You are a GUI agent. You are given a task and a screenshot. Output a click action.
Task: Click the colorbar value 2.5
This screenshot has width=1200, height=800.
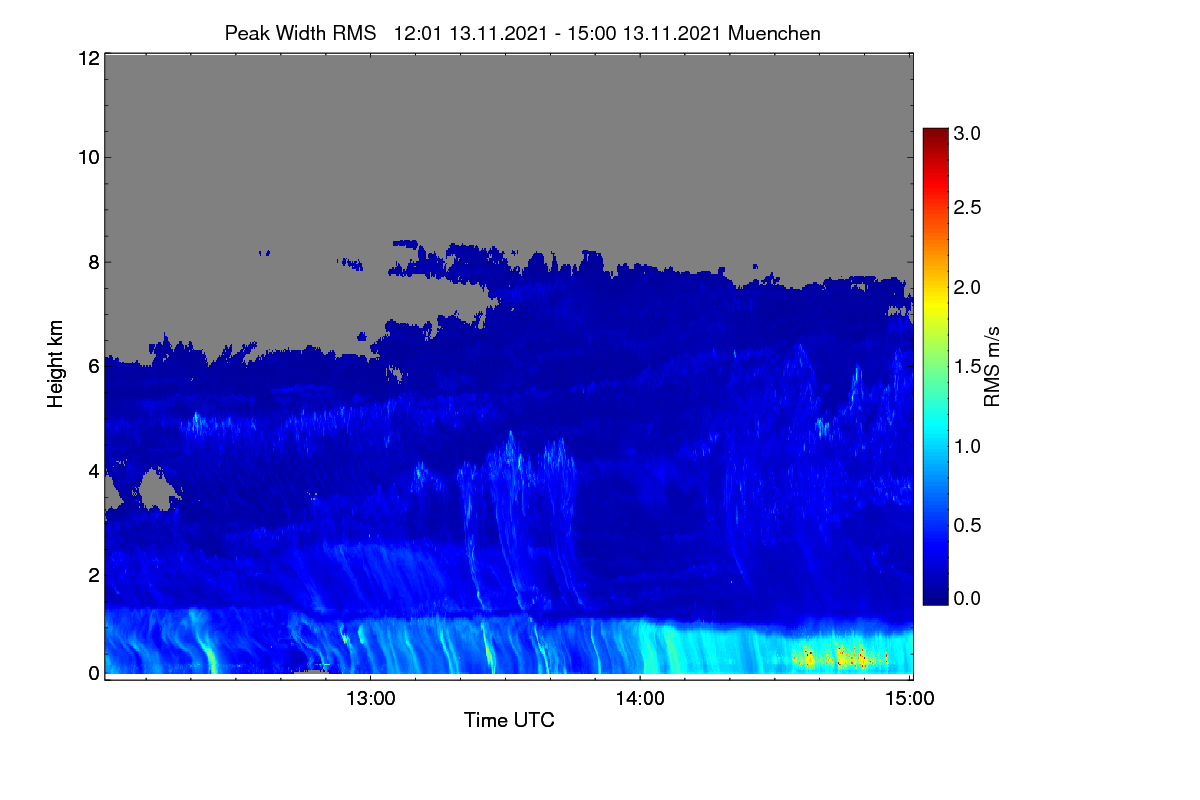pos(967,208)
